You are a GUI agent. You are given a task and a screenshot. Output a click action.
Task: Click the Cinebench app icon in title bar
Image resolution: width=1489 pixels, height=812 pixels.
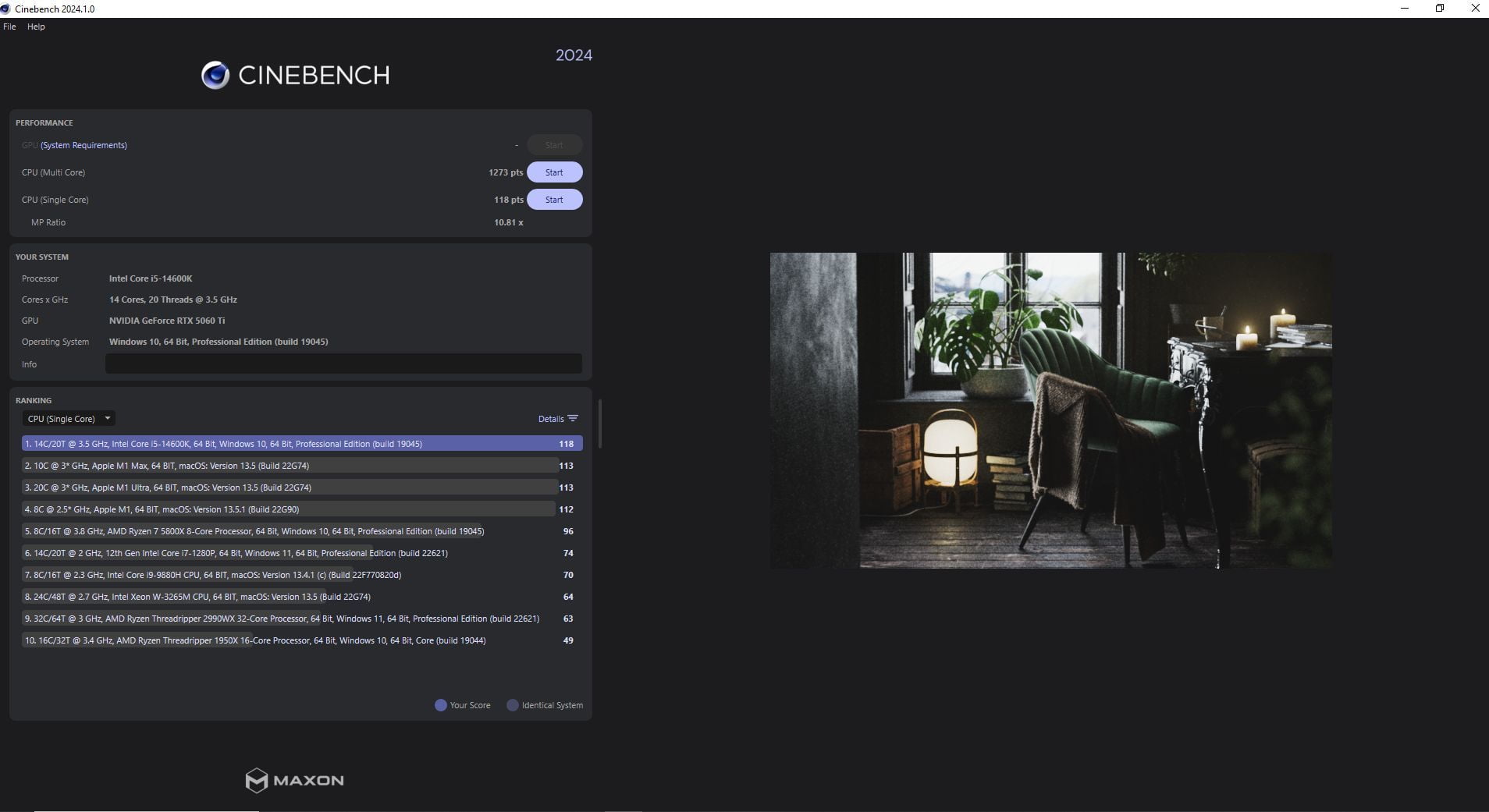click(x=5, y=9)
